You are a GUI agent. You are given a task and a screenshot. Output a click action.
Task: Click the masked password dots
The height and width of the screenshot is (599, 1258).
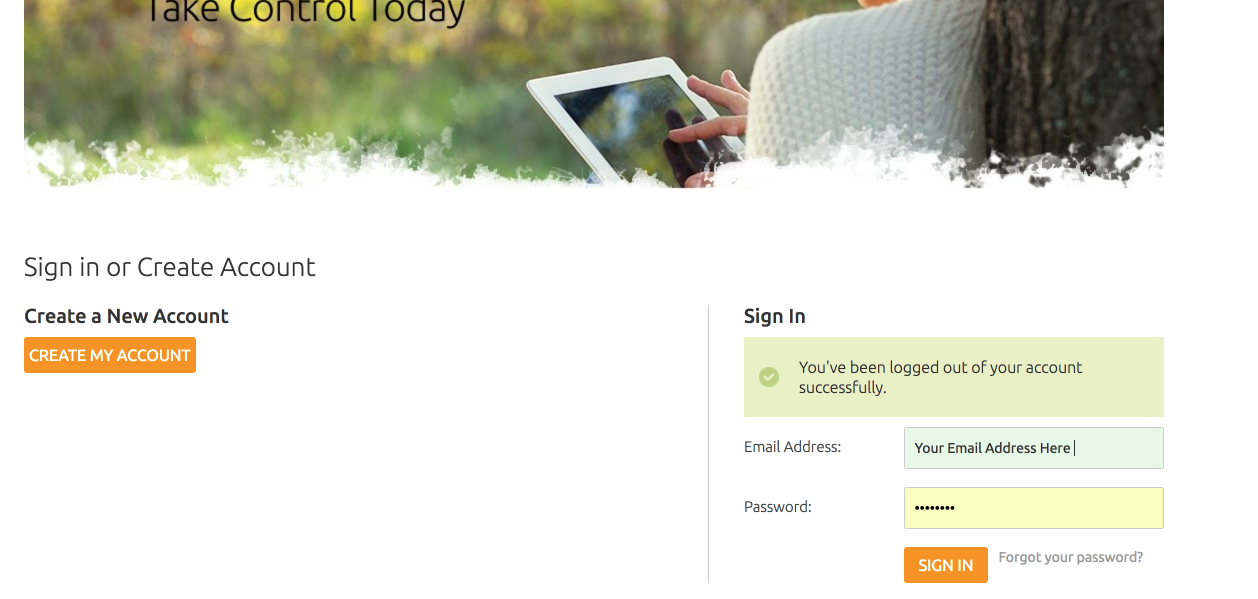935,508
